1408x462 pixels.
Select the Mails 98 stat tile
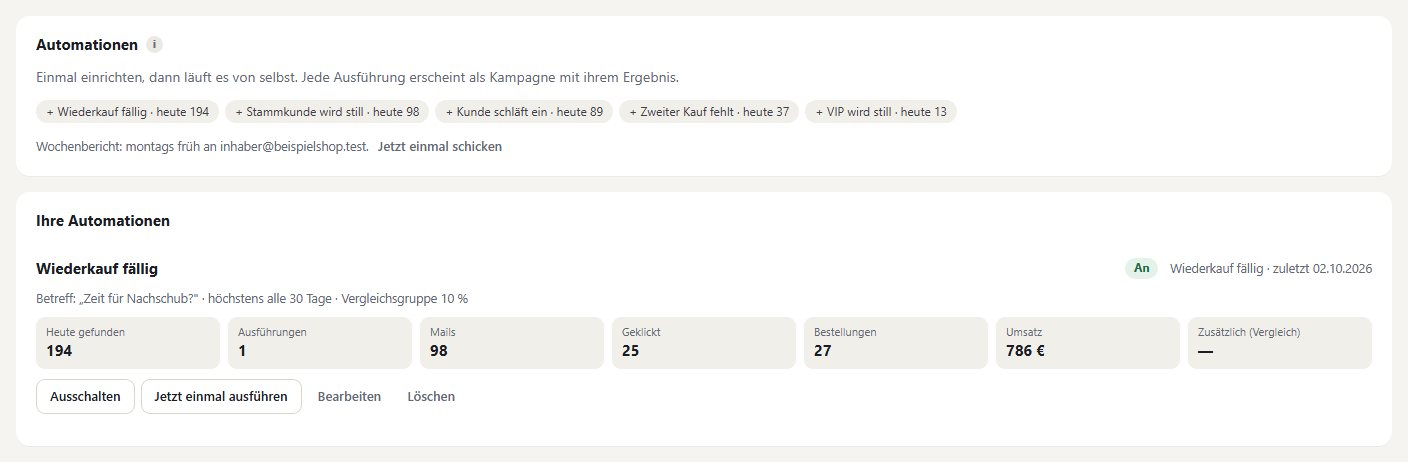click(x=512, y=343)
